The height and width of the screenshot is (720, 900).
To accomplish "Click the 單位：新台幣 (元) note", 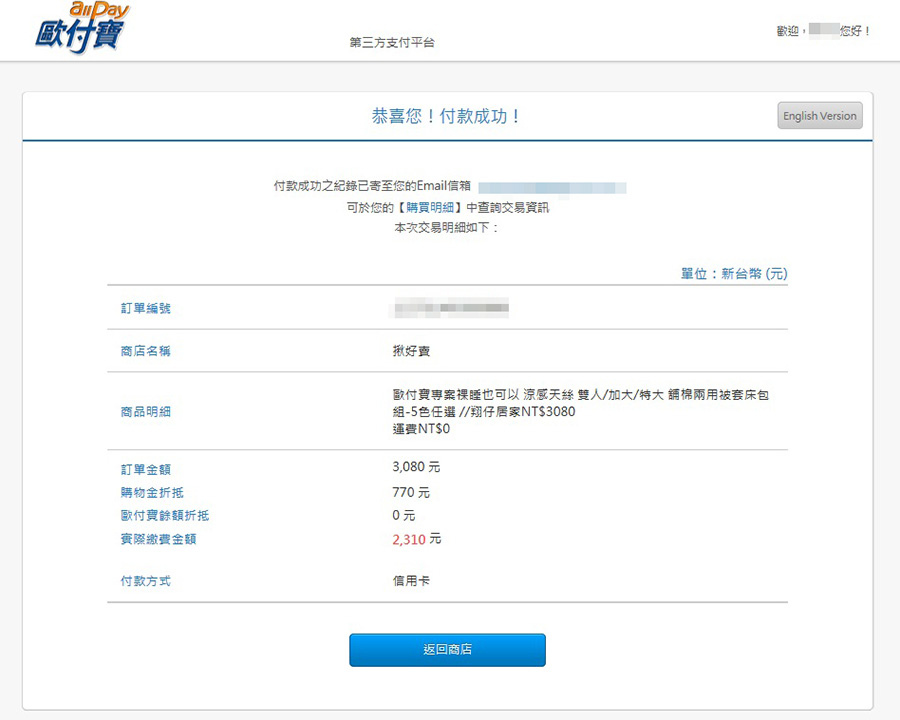I will pyautogui.click(x=734, y=273).
